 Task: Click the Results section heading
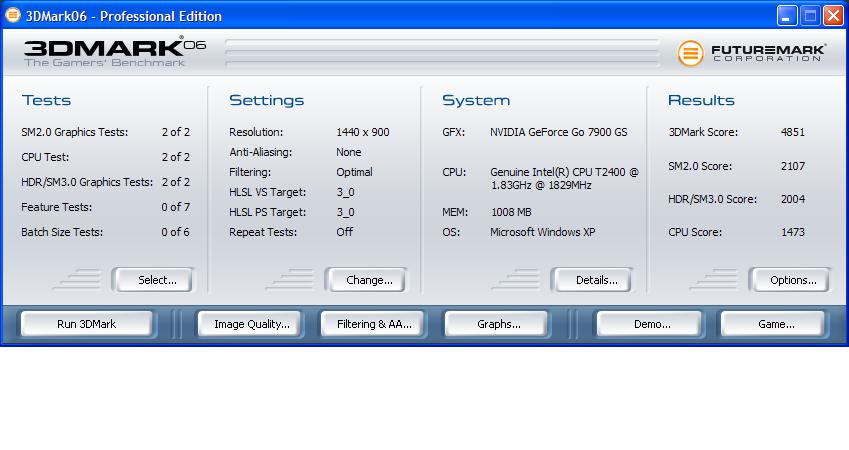click(x=701, y=100)
